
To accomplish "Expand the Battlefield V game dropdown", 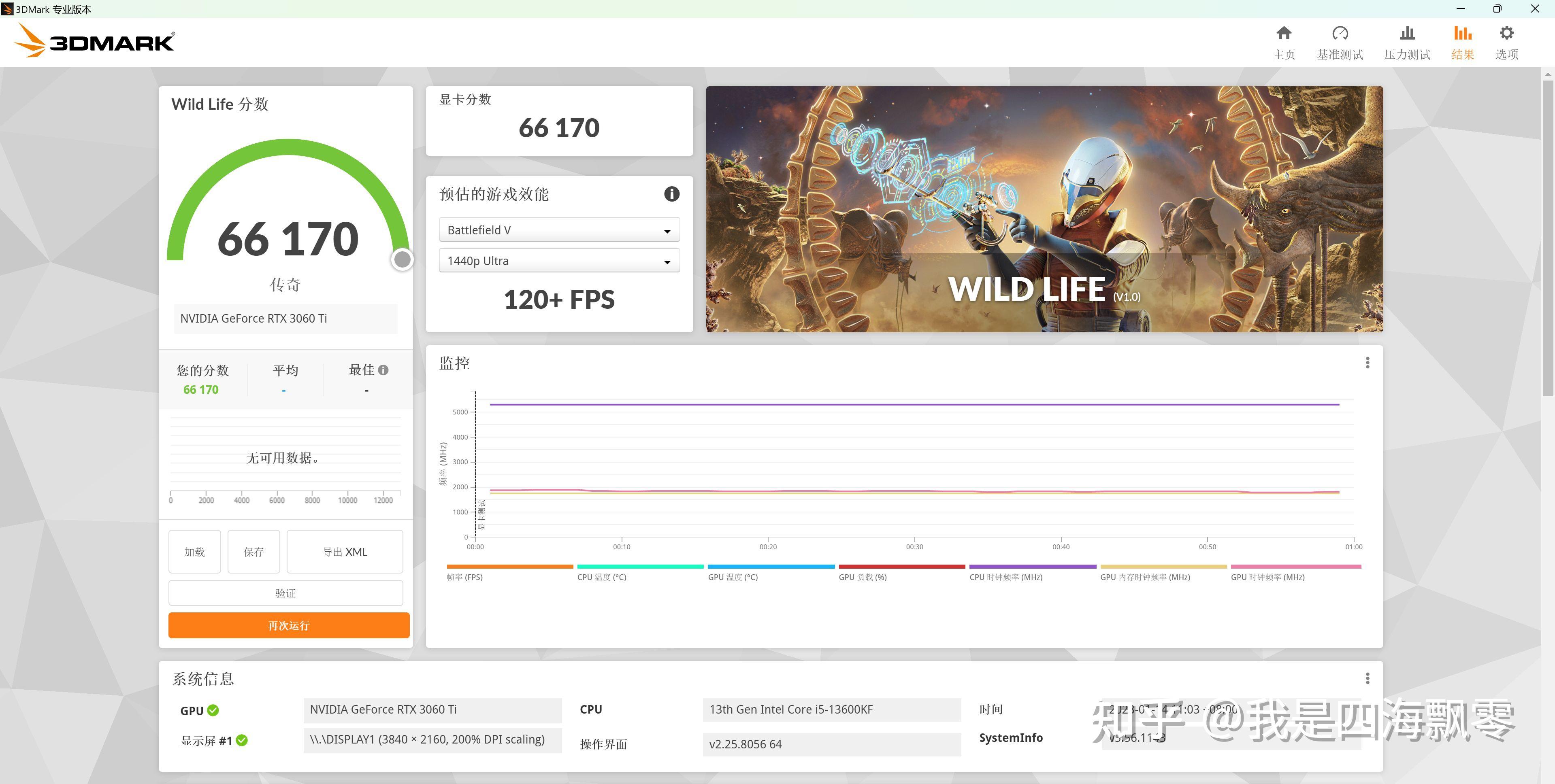I will (559, 230).
